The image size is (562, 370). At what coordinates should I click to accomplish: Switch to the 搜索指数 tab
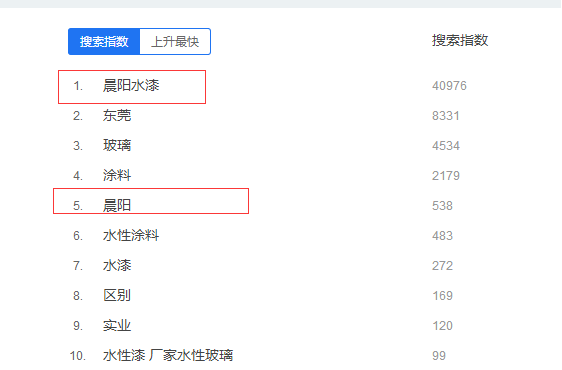coord(104,42)
